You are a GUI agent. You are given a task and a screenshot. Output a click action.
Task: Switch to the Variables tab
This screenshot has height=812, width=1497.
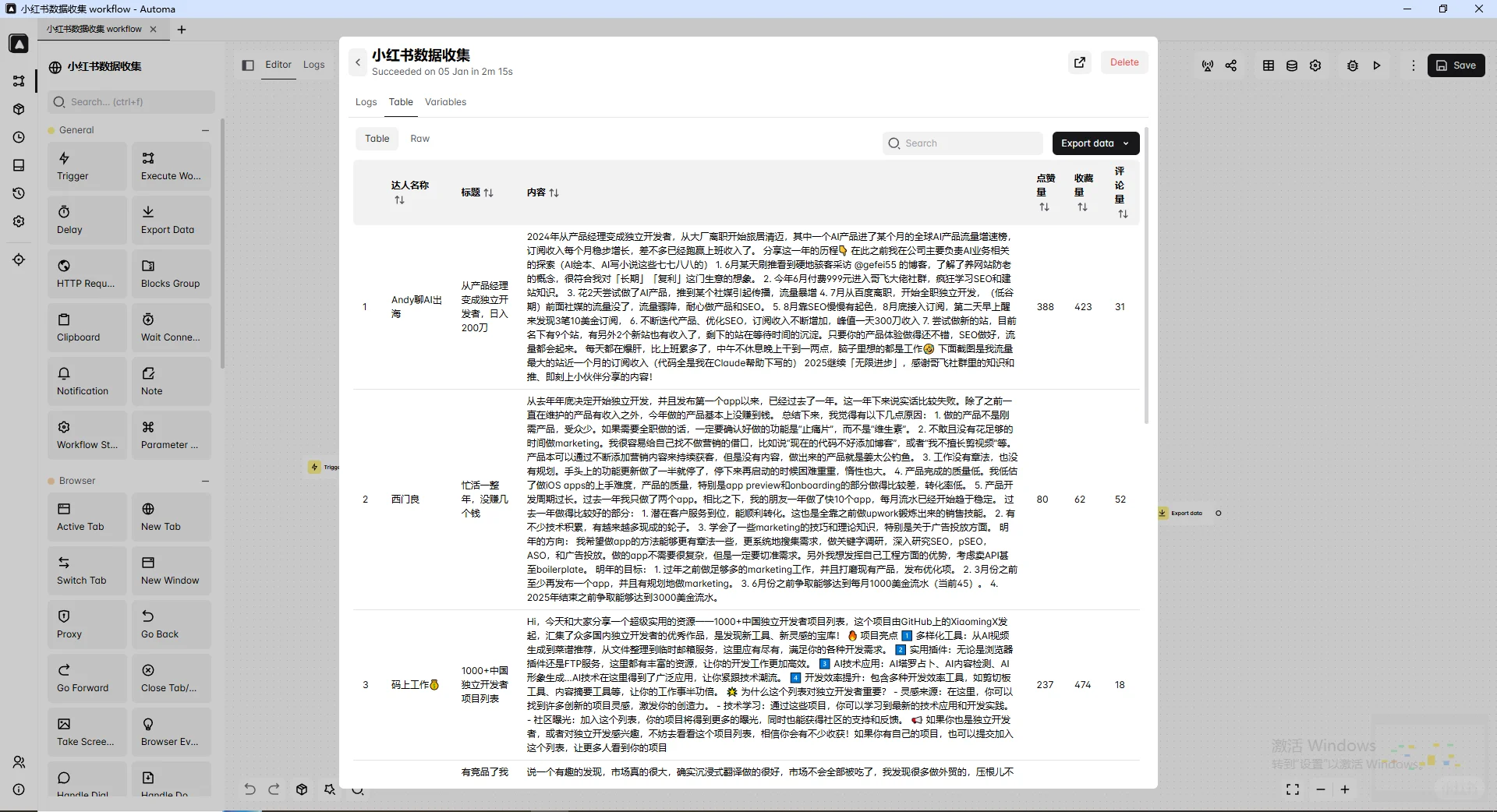445,102
